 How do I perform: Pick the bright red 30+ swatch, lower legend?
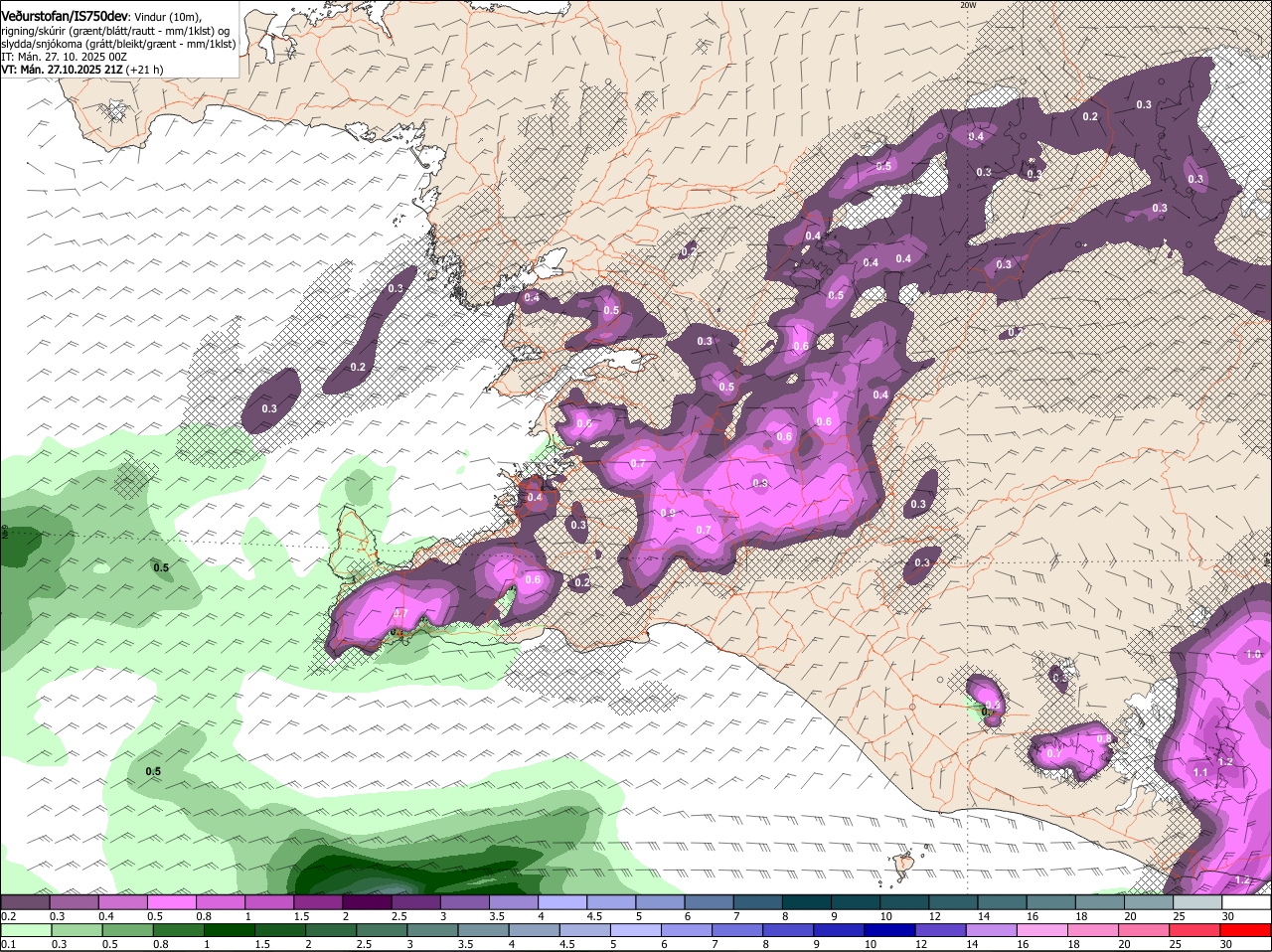click(x=1246, y=929)
